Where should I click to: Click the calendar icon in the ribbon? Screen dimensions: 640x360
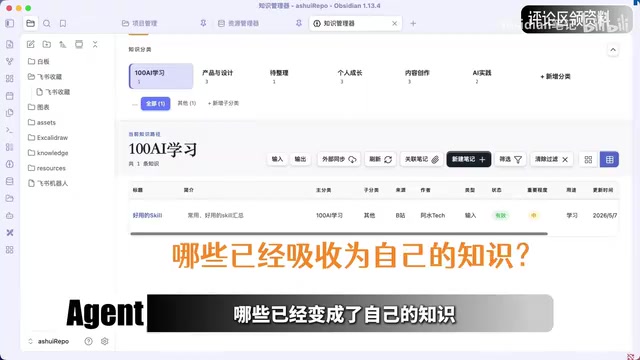9,96
